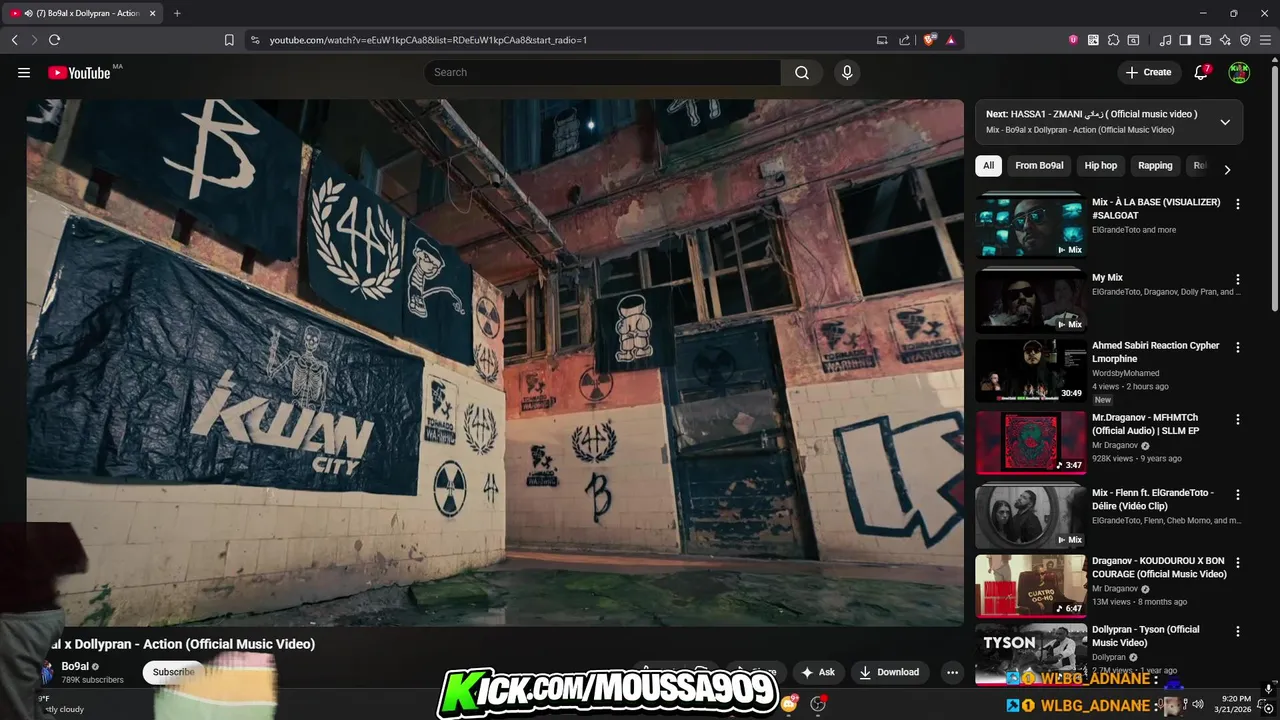Open the À LA BASE mix thumbnail

1030,225
